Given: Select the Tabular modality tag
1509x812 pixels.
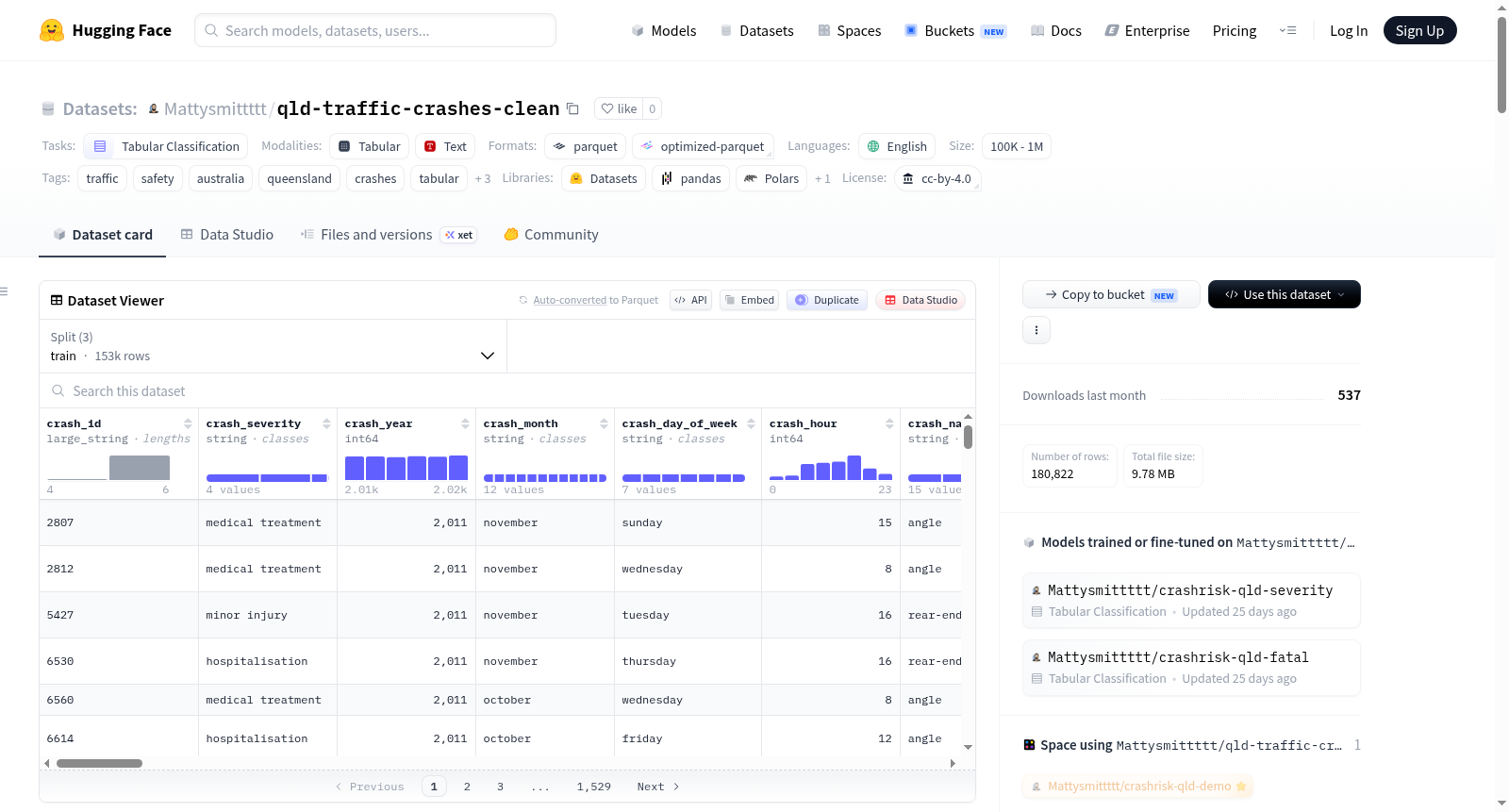Looking at the screenshot, I should pyautogui.click(x=370, y=146).
